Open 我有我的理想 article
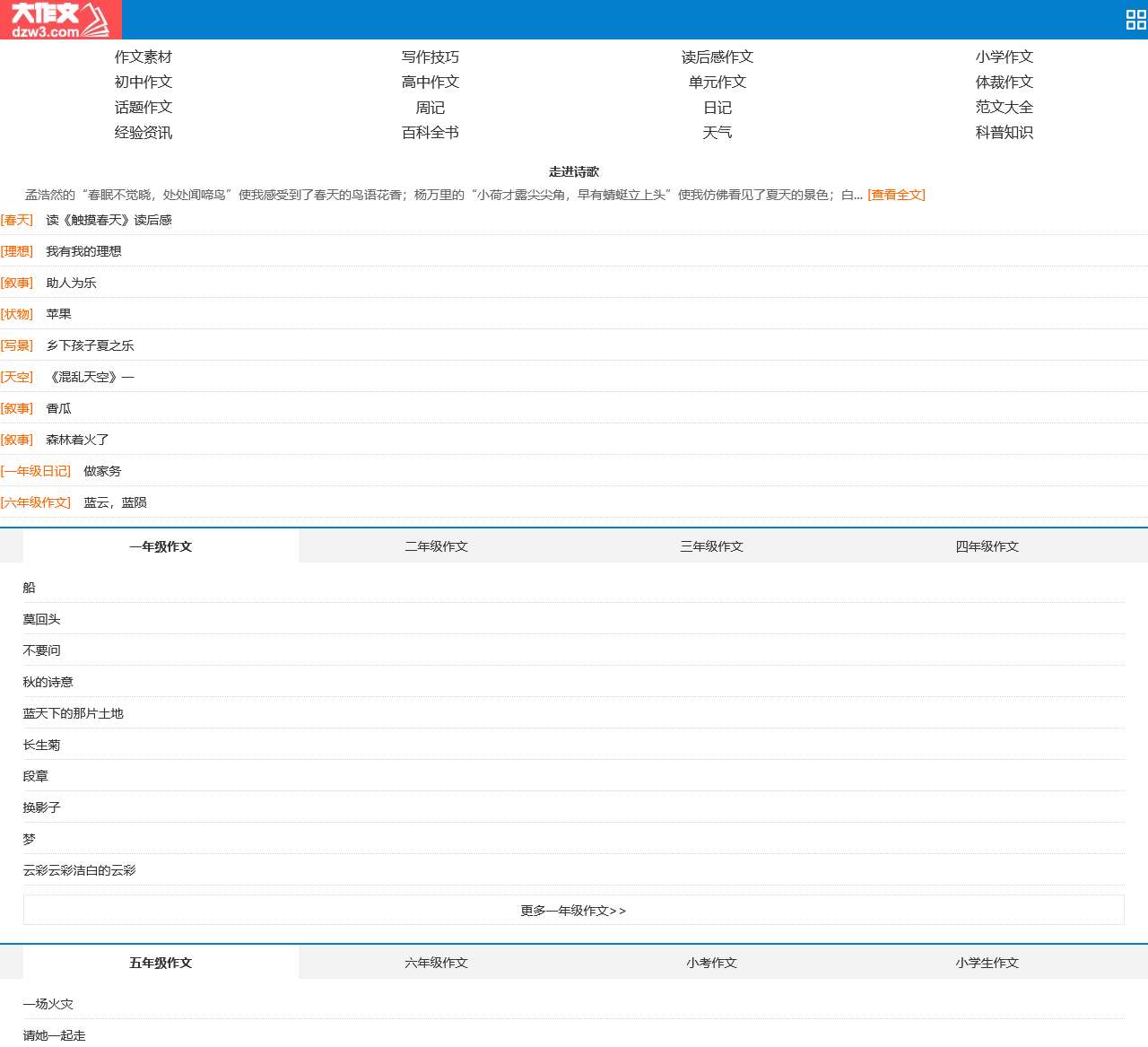Screen dimensions: 1148x1047 [x=83, y=251]
